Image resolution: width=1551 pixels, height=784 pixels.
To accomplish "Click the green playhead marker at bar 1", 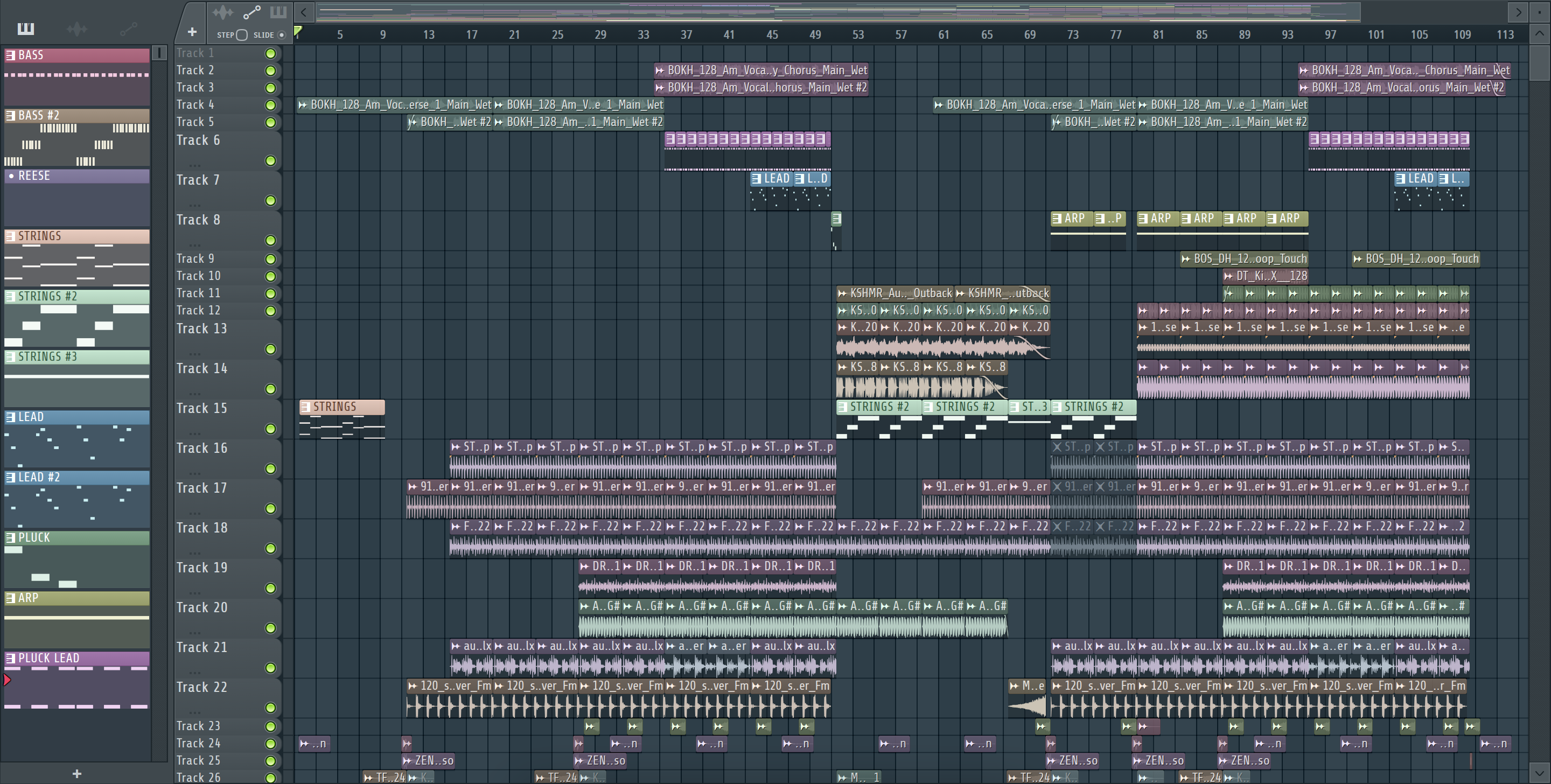I will tap(297, 32).
